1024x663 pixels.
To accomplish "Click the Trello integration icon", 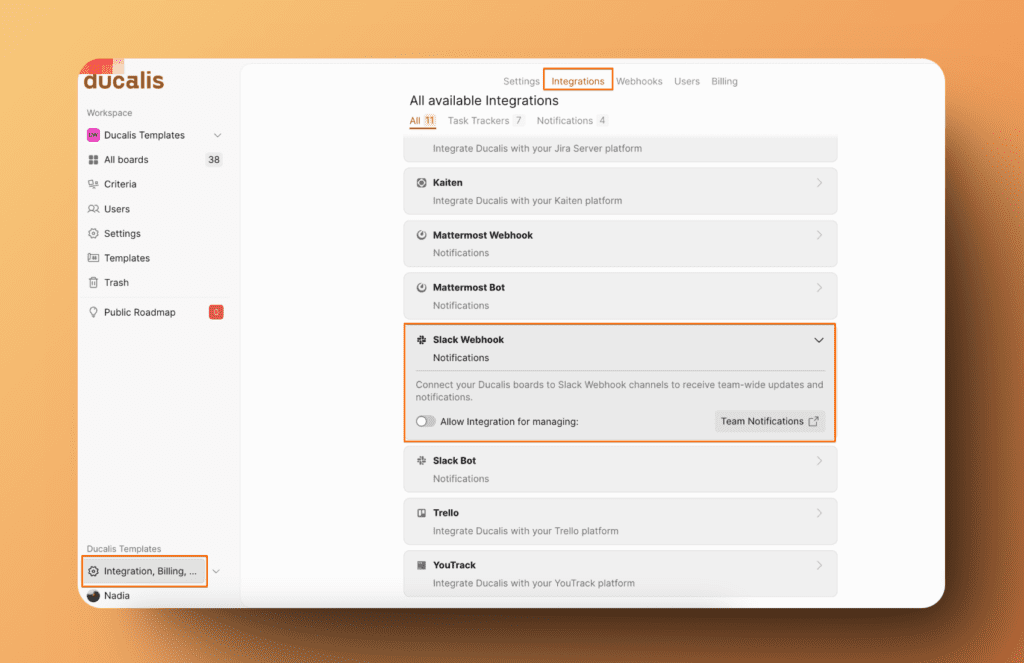I will tap(421, 512).
